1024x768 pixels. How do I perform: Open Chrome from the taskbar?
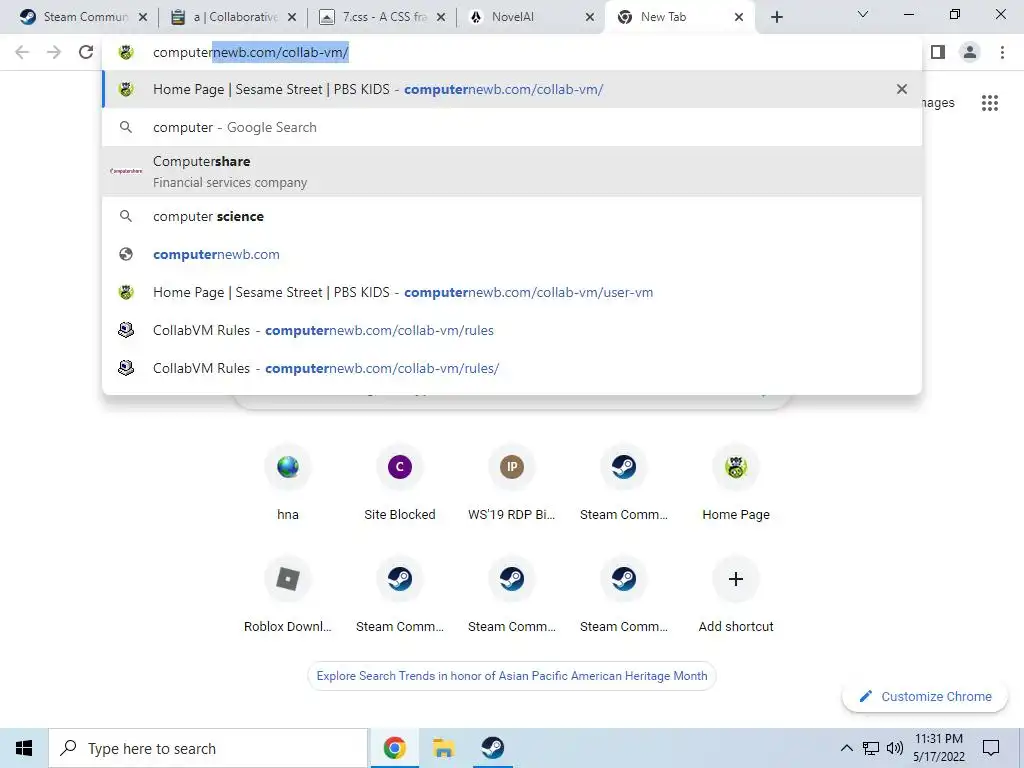394,748
